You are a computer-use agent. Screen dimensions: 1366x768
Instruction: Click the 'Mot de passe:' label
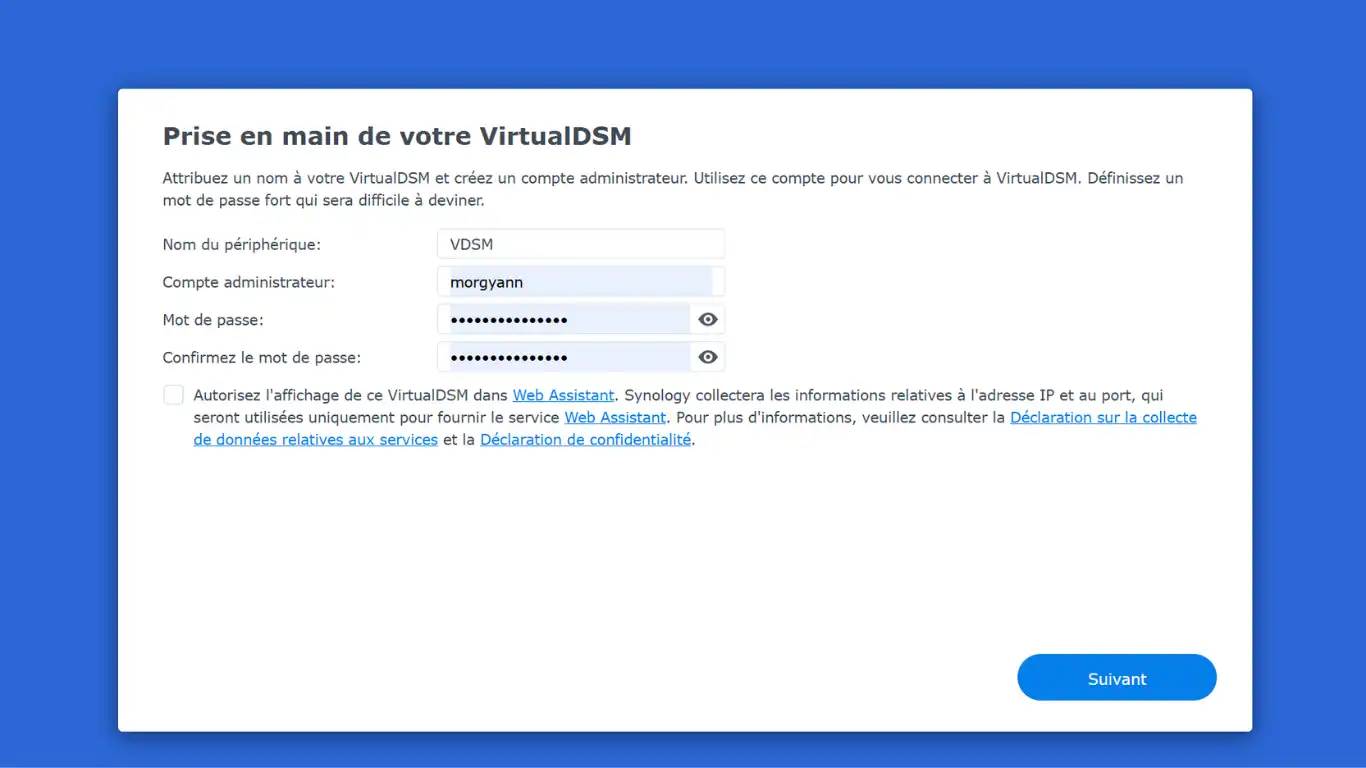213,320
